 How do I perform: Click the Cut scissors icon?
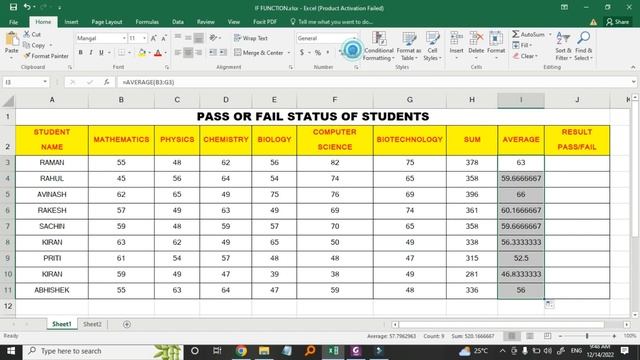27,34
